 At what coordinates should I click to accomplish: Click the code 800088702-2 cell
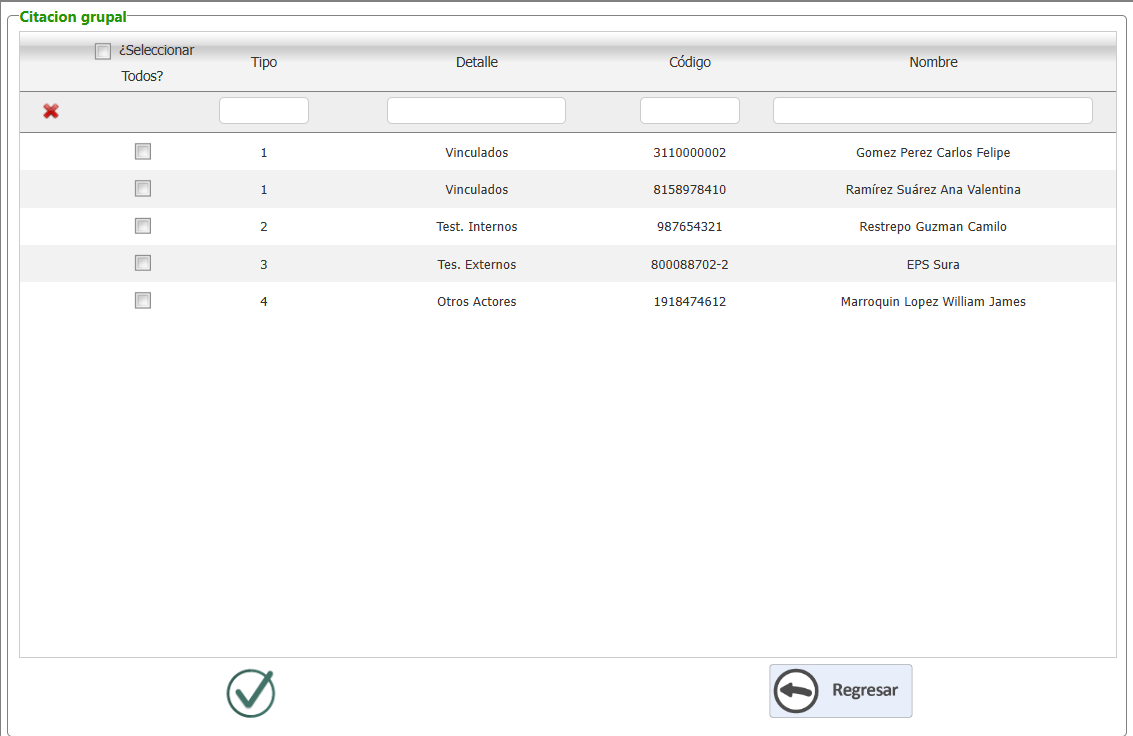tap(689, 264)
